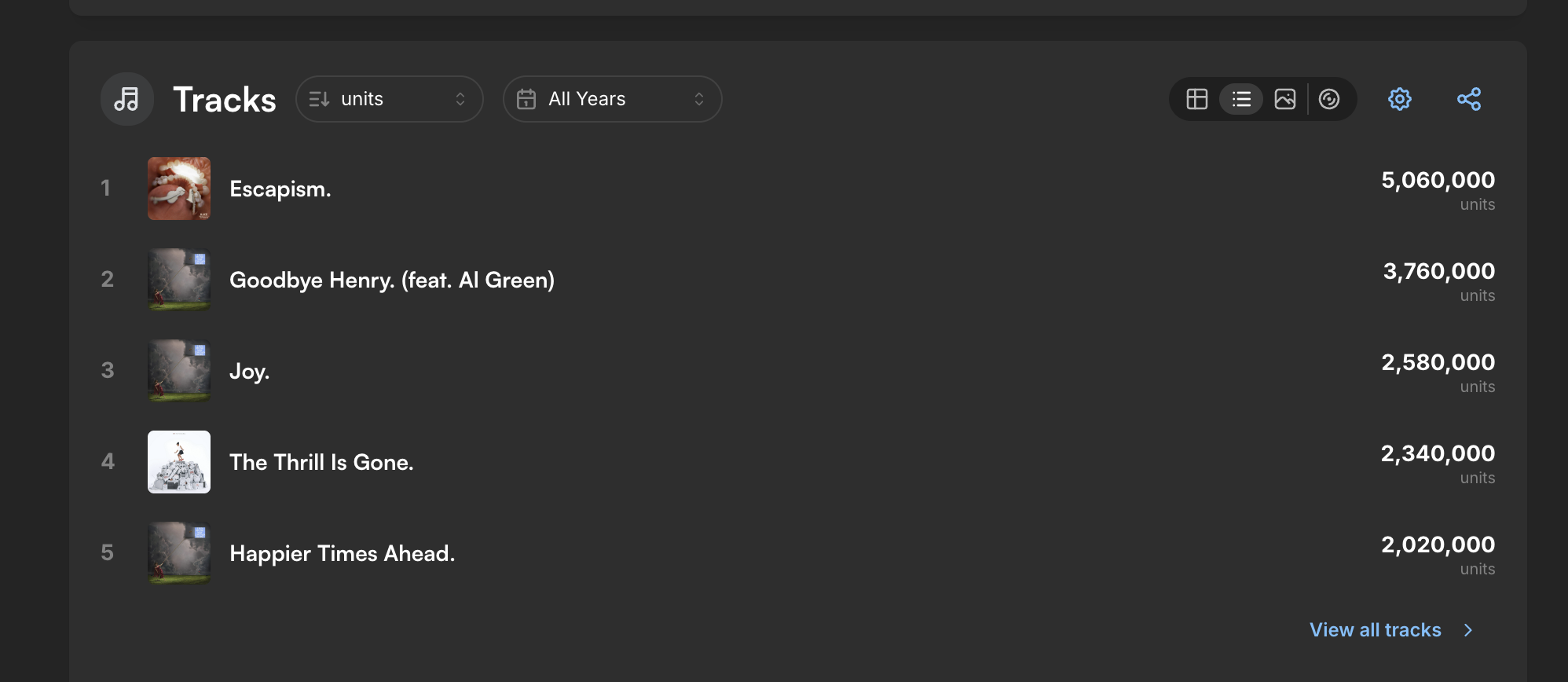
Task: Click the Tracks music note icon
Action: [127, 99]
